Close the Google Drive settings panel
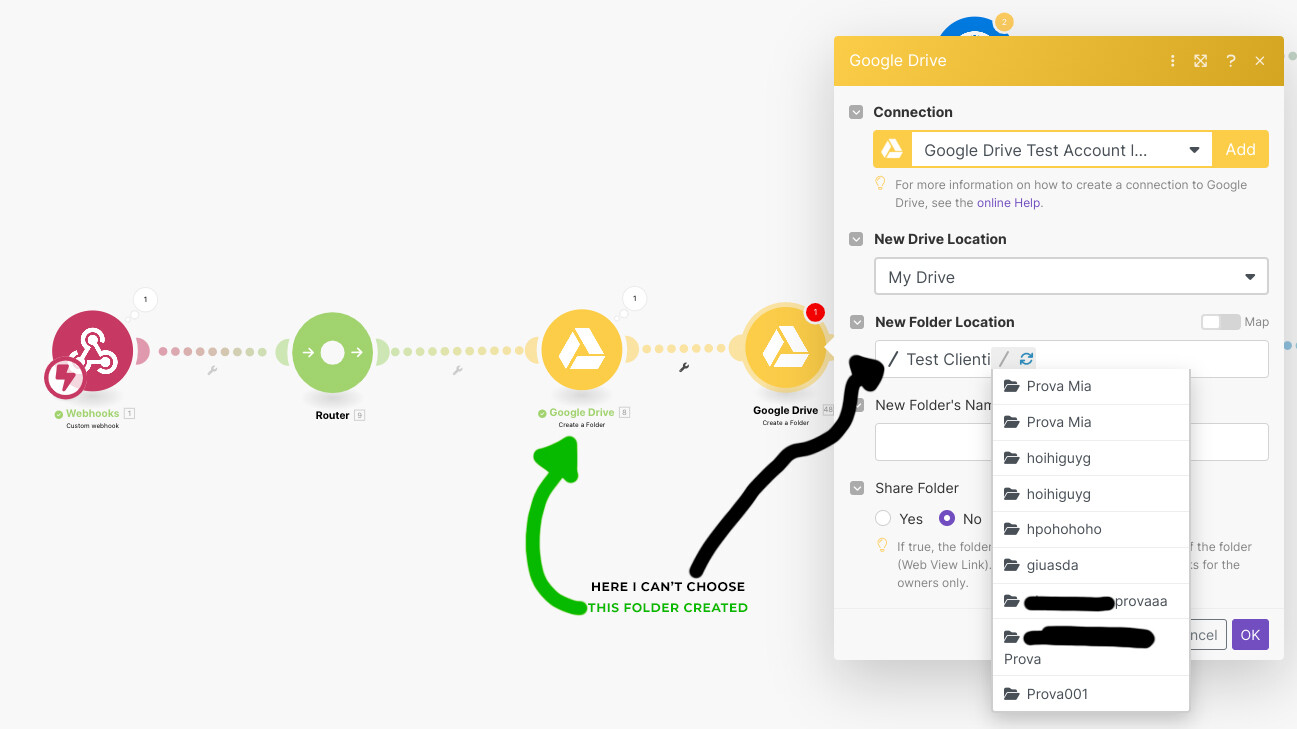The width and height of the screenshot is (1297, 729). coord(1260,61)
